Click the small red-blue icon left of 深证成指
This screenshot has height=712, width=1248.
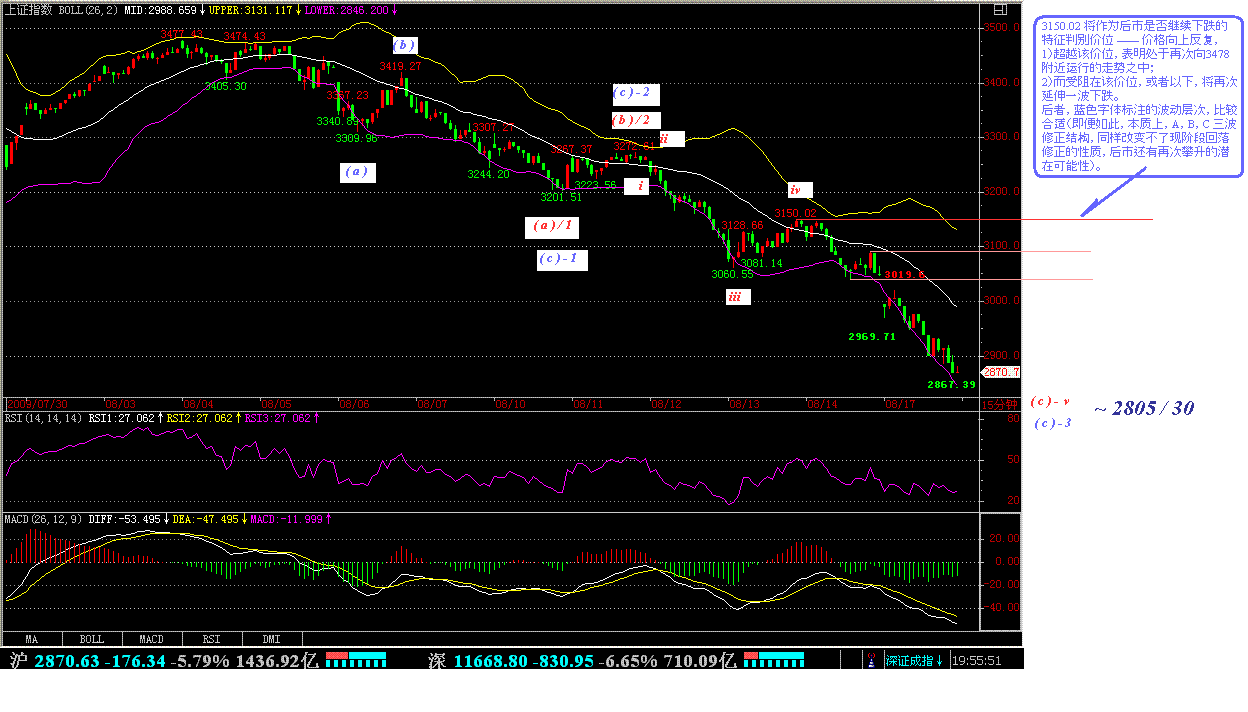tap(874, 660)
